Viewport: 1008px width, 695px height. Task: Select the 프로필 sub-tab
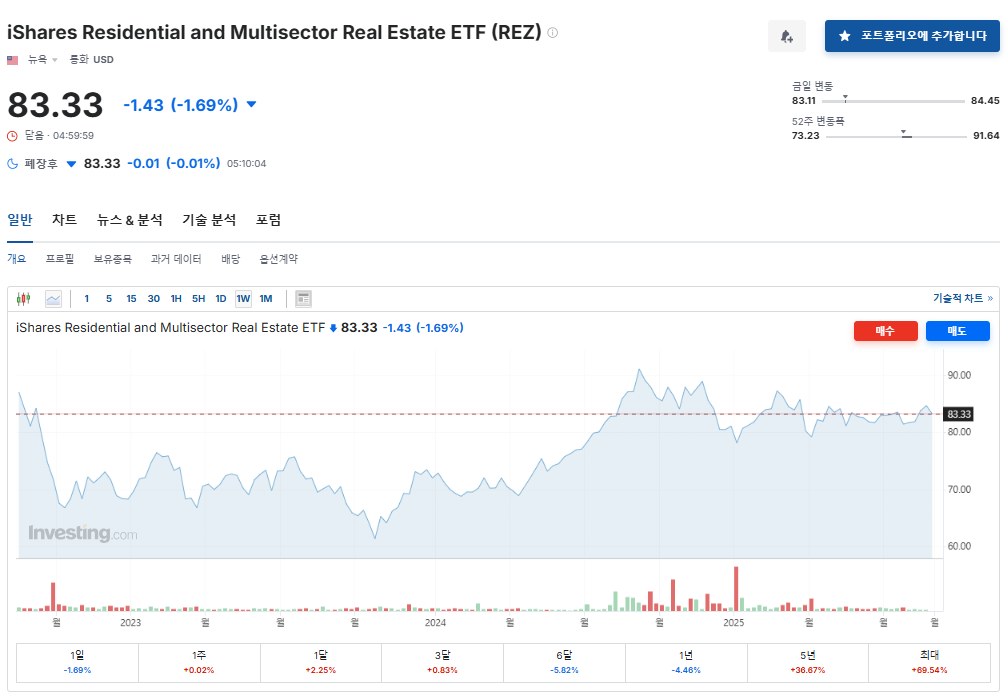click(60, 258)
